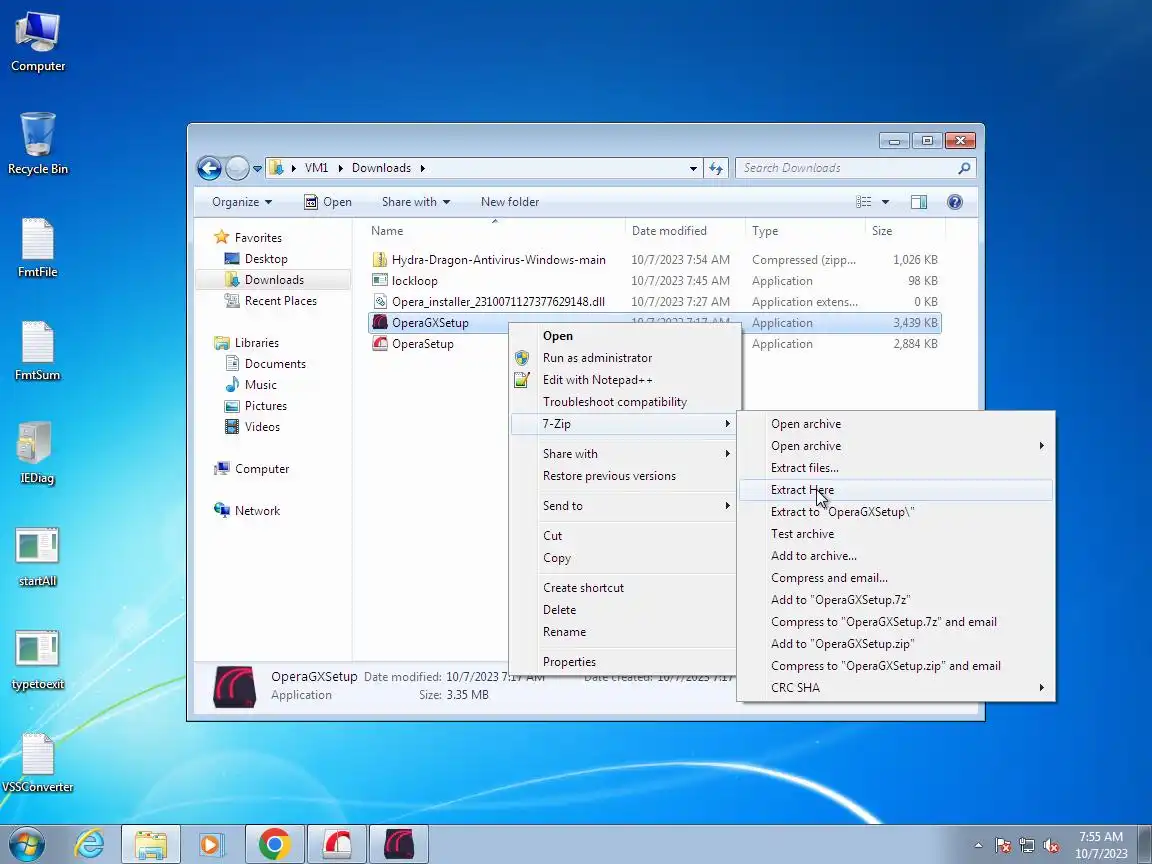Open the view options dropdown arrow
Screen dimensions: 1152x864
coord(885,202)
